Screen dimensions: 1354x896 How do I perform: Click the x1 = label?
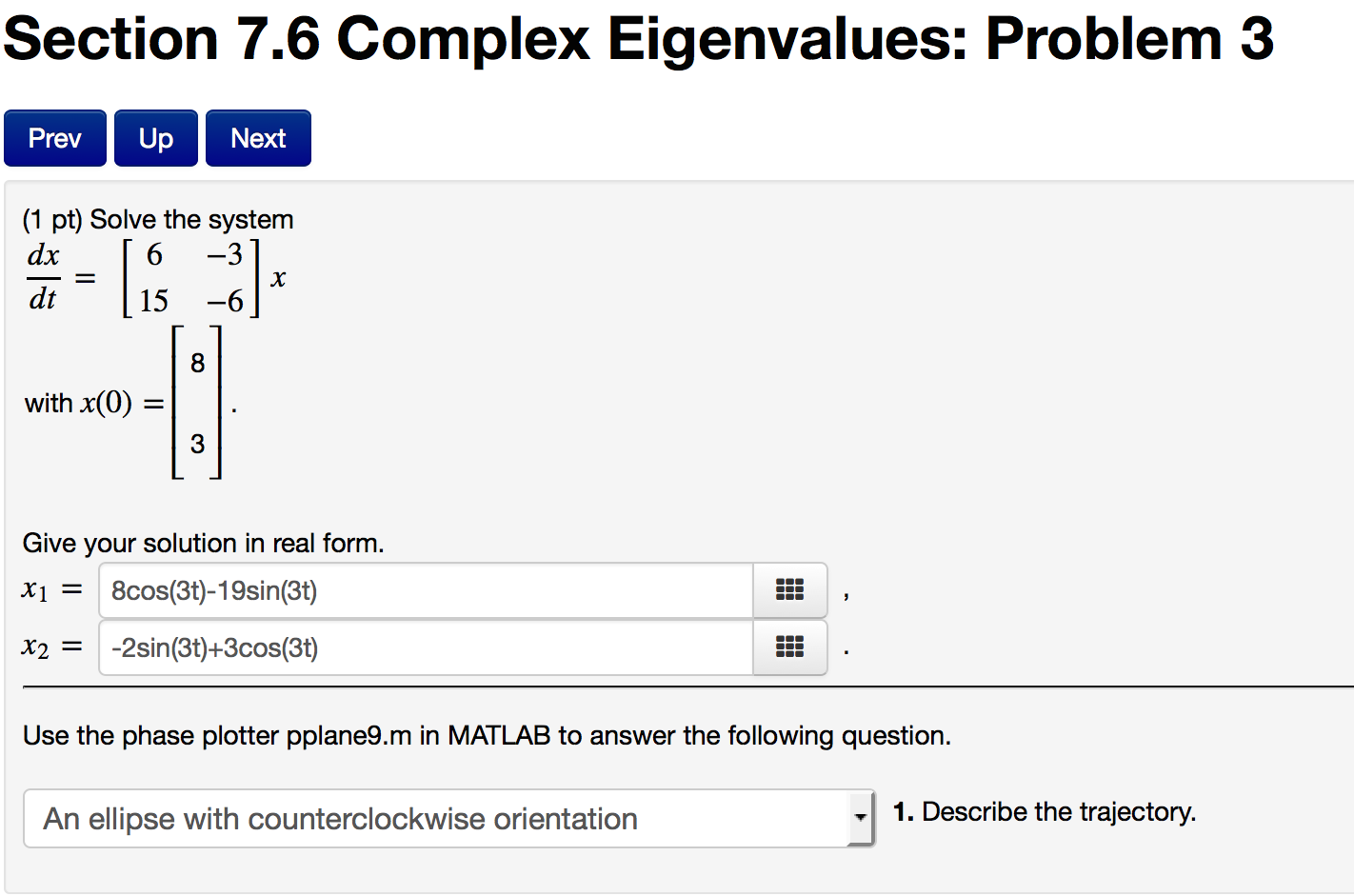tap(52, 590)
